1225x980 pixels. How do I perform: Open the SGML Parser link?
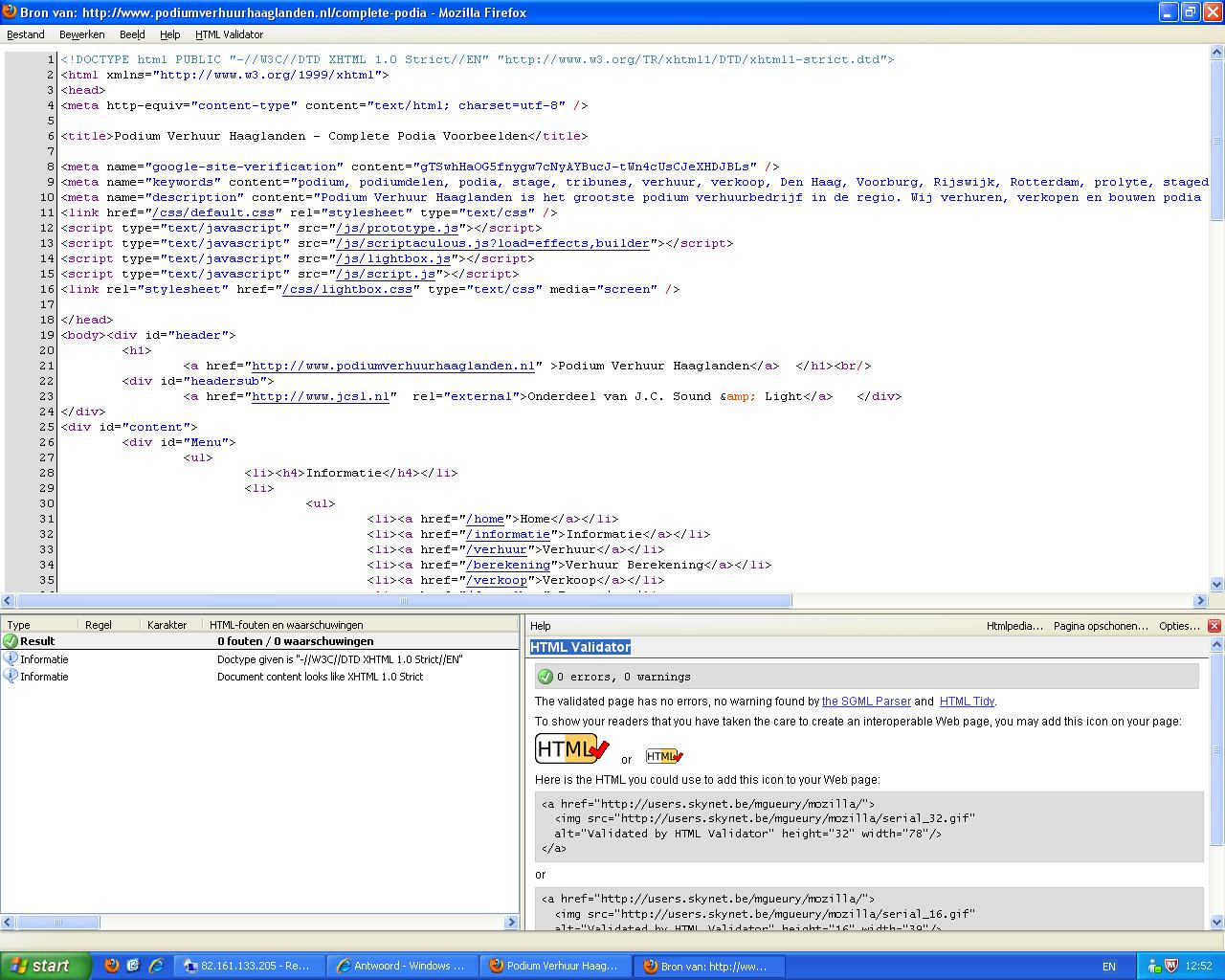(x=866, y=702)
